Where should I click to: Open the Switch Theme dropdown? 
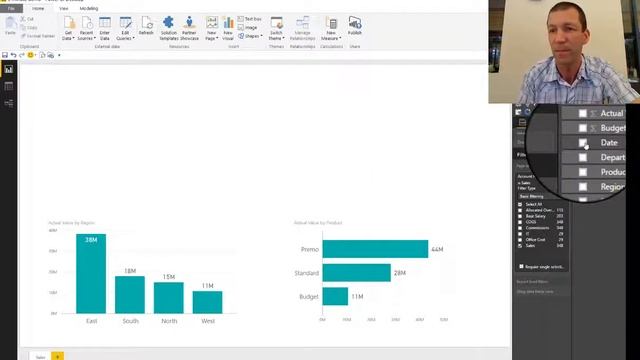click(x=283, y=38)
